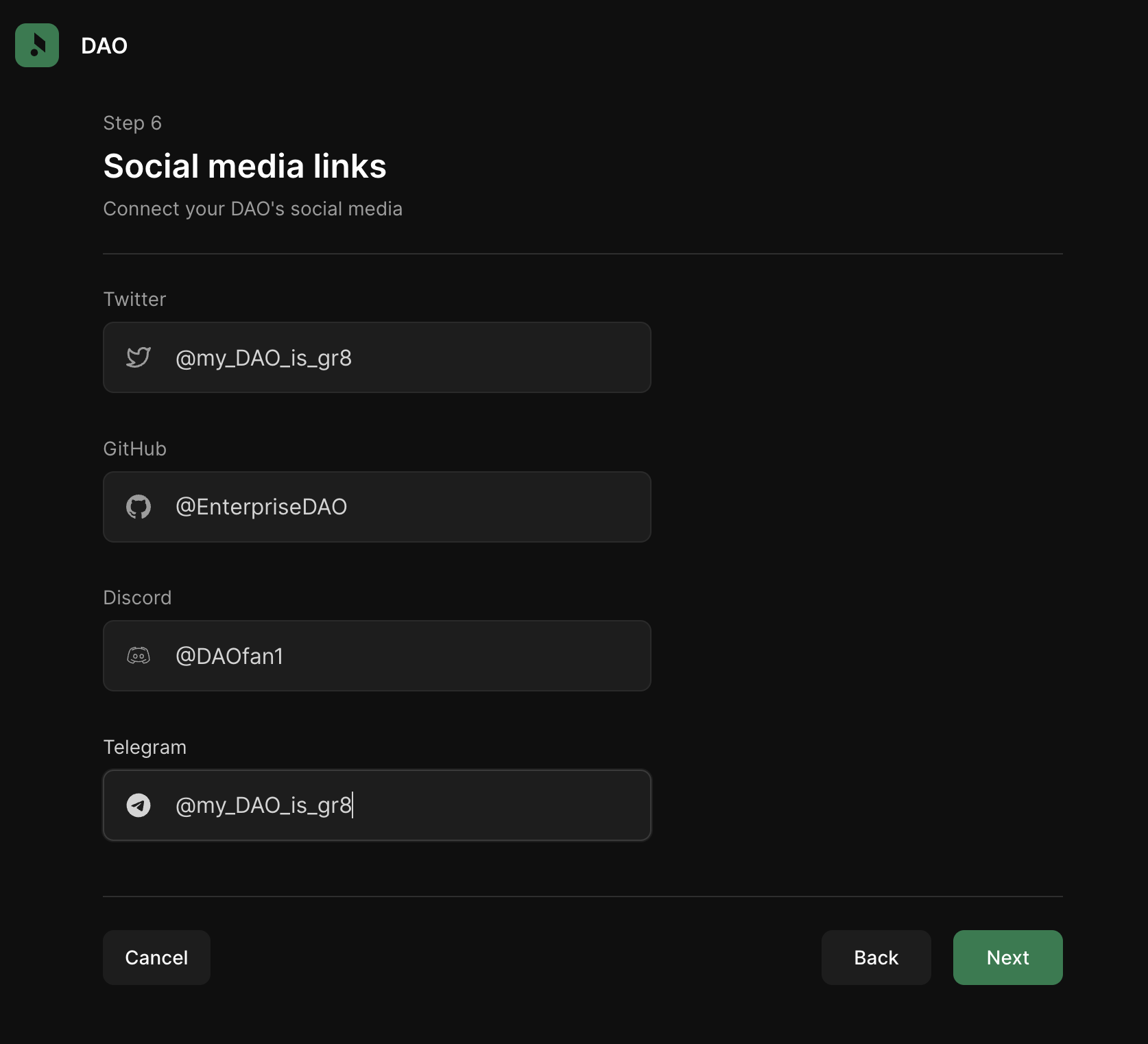Click the GitHub field label
The width and height of the screenshot is (1148, 1044).
(134, 449)
